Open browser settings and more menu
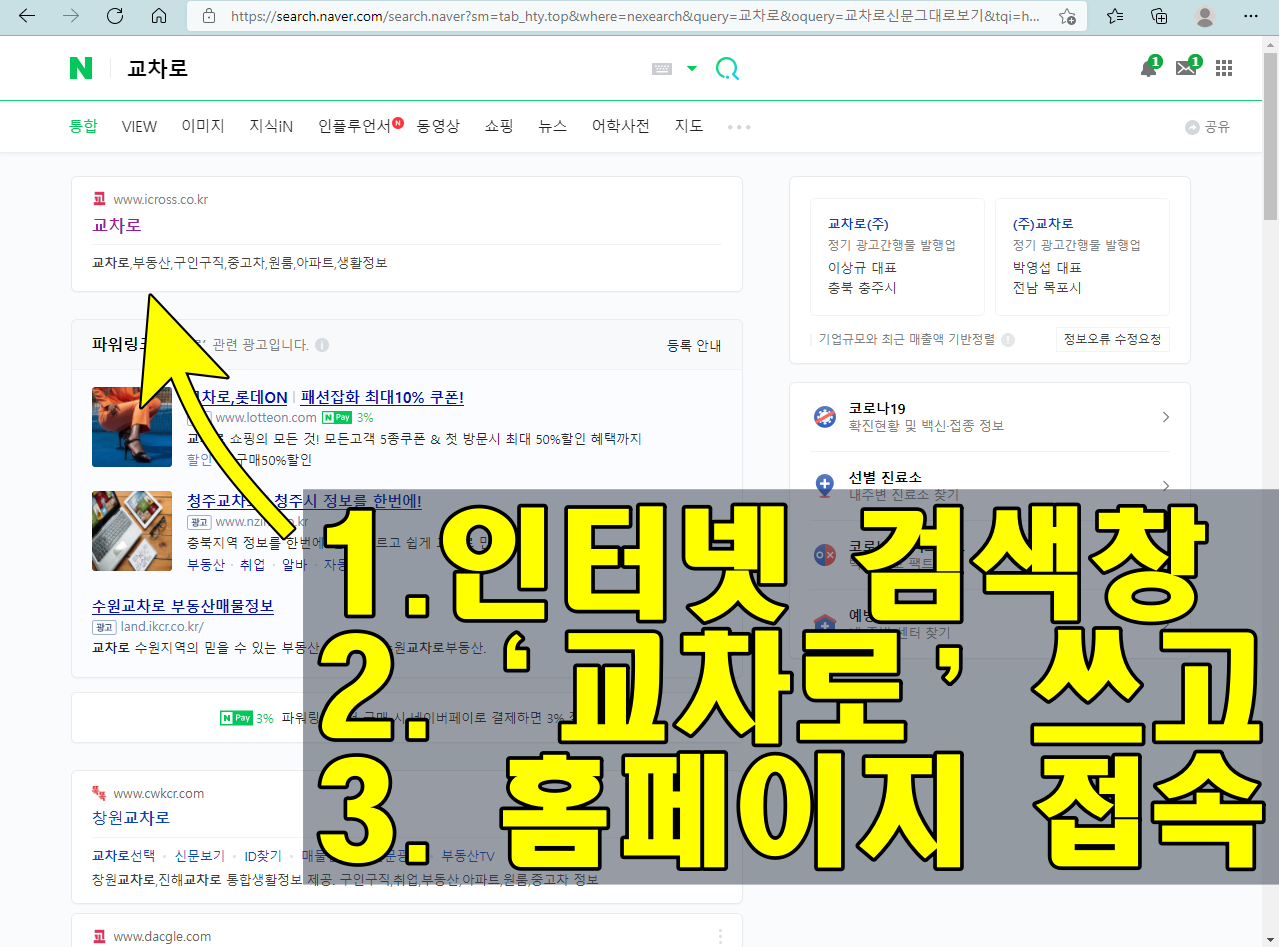The height and width of the screenshot is (947, 1279). click(x=1251, y=16)
